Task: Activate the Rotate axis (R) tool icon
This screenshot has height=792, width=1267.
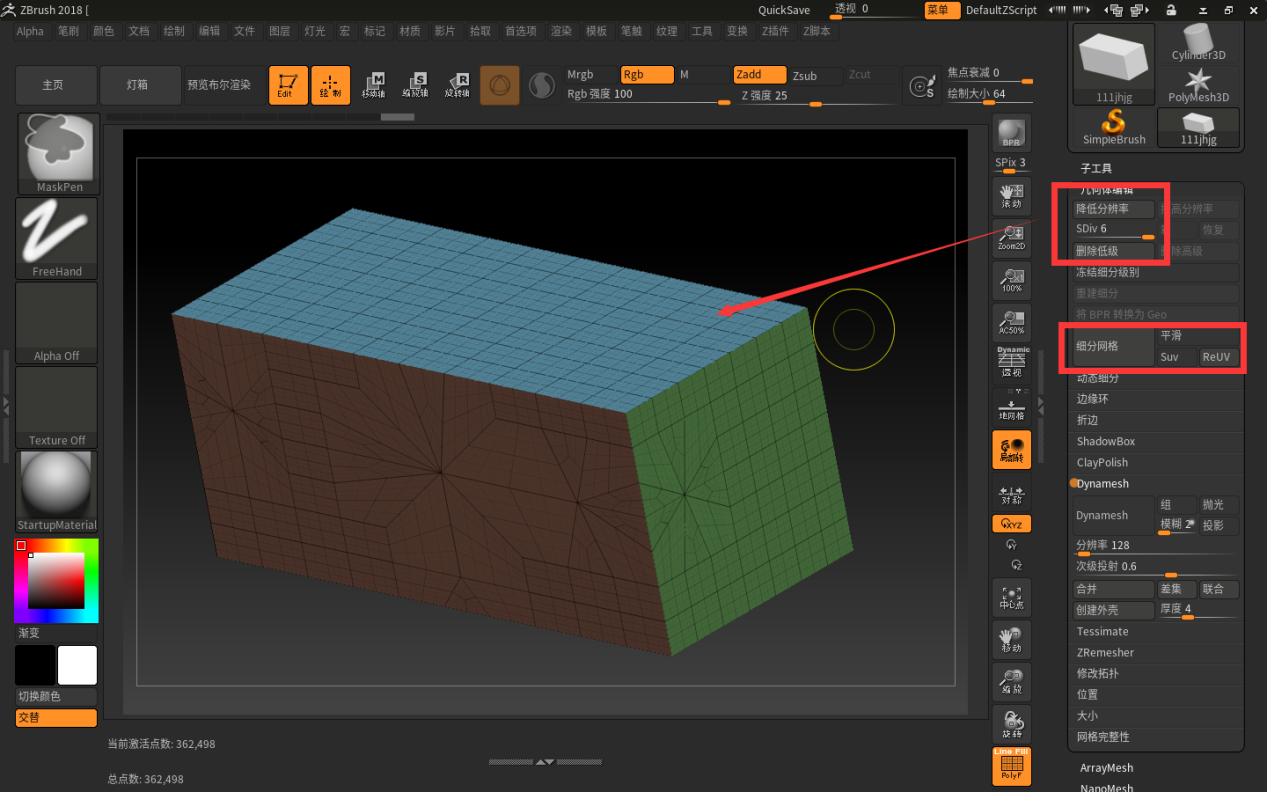Action: click(x=457, y=85)
